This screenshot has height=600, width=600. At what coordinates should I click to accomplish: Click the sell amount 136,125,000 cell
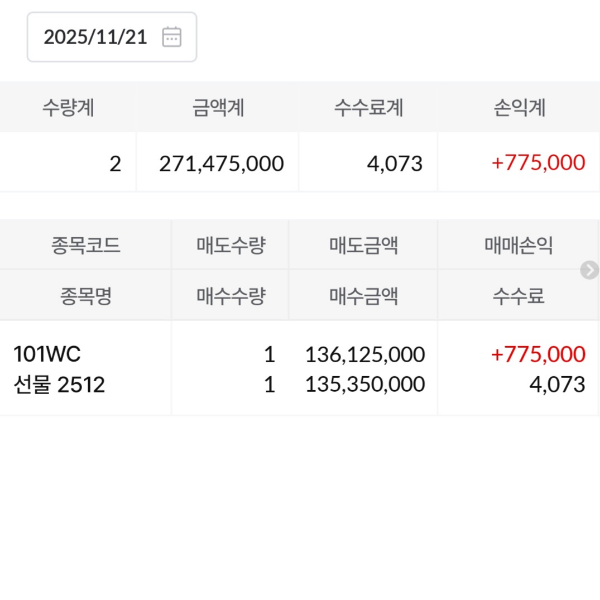tap(364, 354)
